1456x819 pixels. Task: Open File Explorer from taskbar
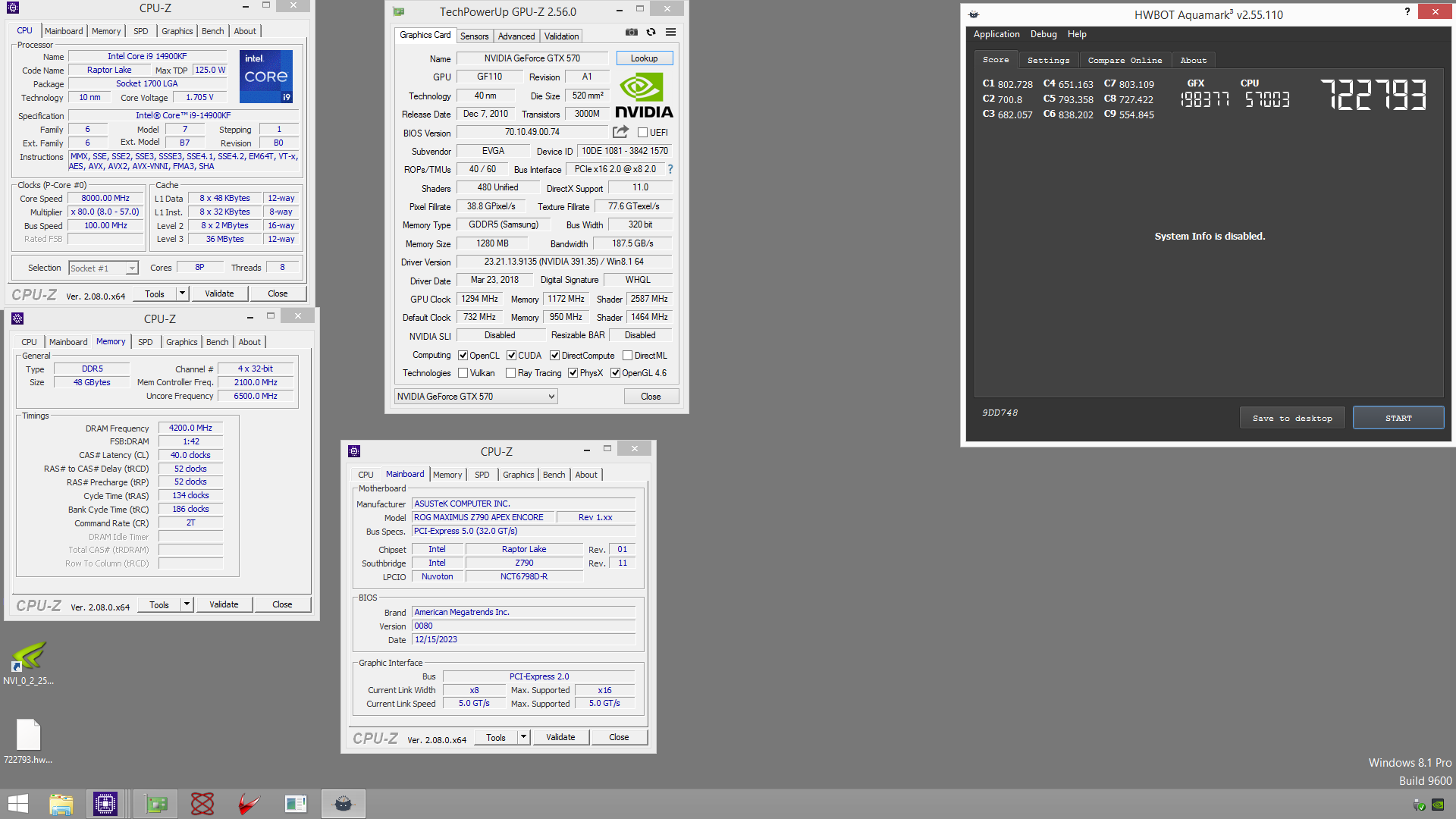click(61, 804)
